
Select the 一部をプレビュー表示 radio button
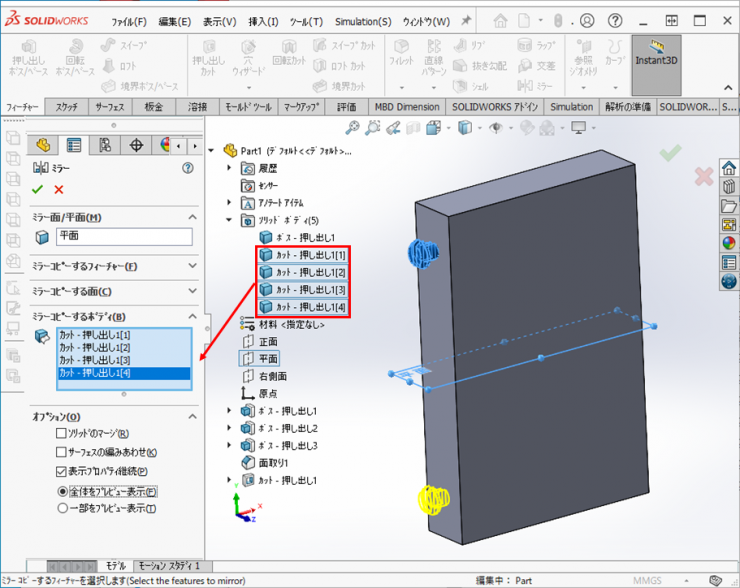tap(62, 508)
